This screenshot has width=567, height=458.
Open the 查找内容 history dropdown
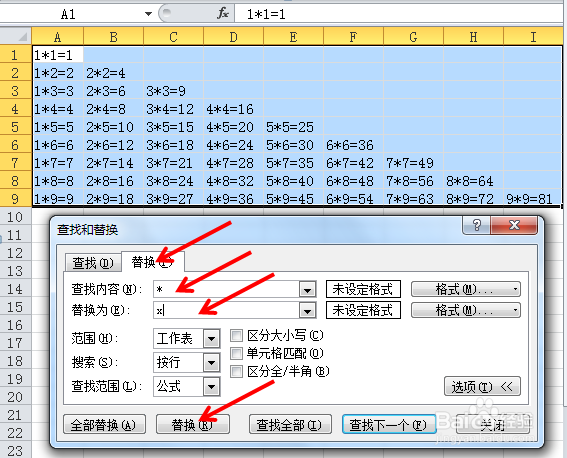coord(308,290)
